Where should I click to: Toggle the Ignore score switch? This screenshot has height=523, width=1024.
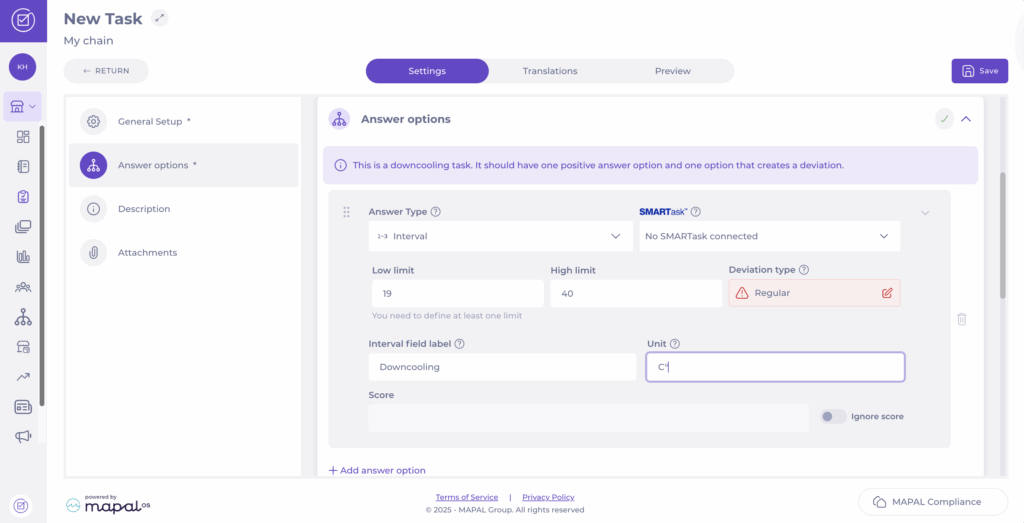(x=833, y=416)
